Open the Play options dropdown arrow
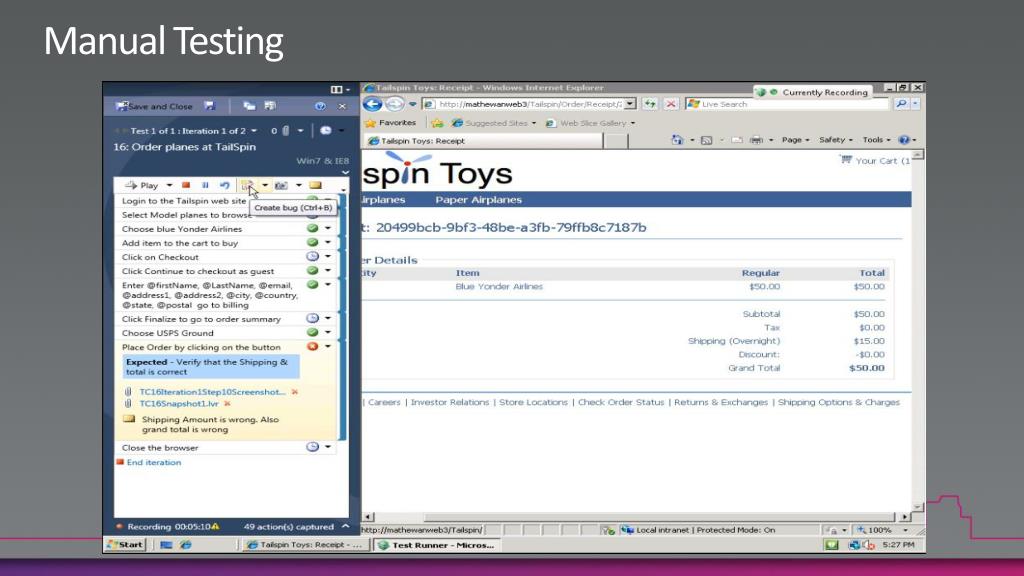Screen dimensions: 1024x576 (x=169, y=185)
